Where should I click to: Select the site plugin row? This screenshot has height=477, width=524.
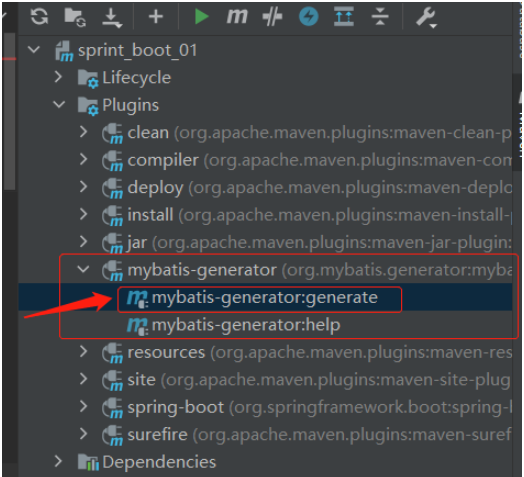point(265,380)
